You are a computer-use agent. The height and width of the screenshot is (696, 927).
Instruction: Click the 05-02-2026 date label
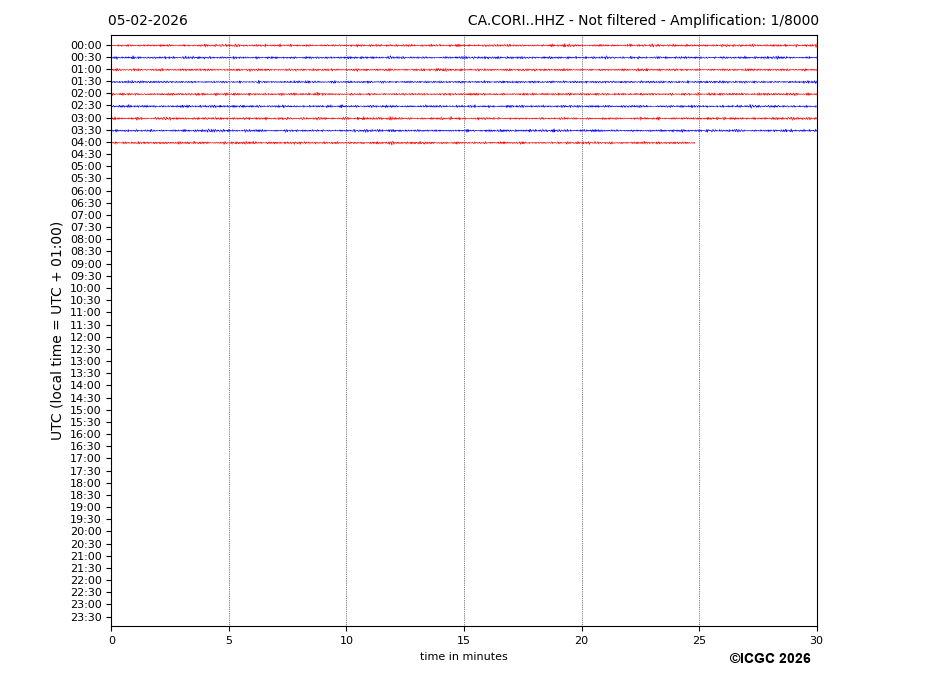click(147, 21)
